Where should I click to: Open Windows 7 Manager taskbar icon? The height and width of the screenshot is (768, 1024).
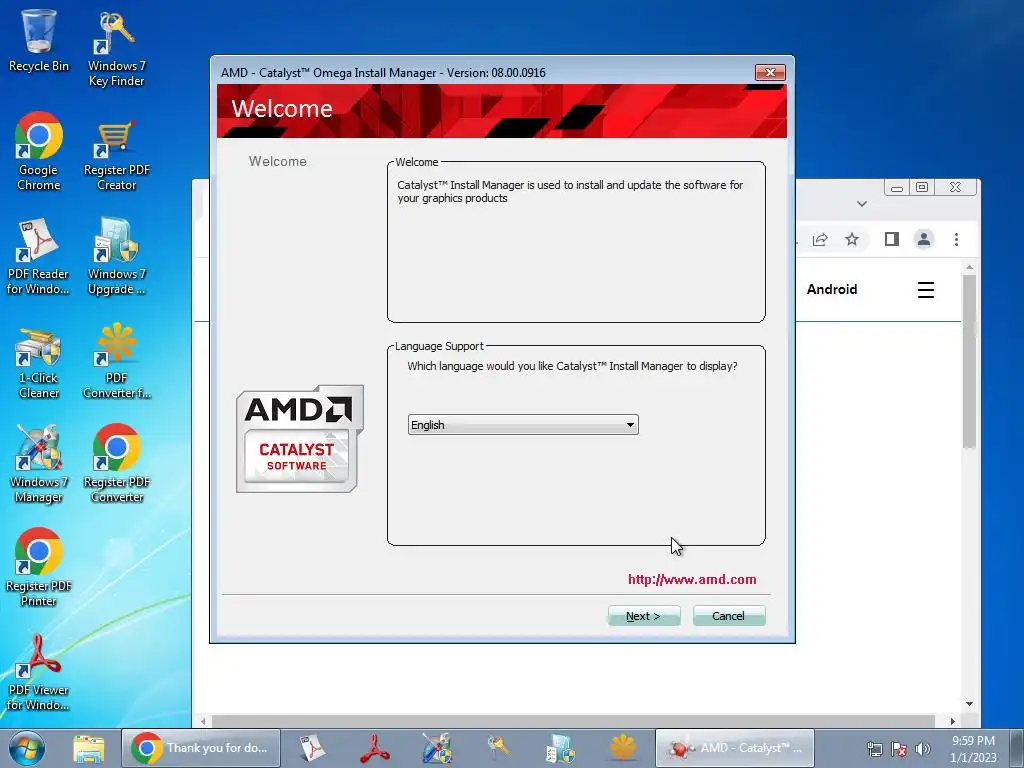pyautogui.click(x=437, y=748)
